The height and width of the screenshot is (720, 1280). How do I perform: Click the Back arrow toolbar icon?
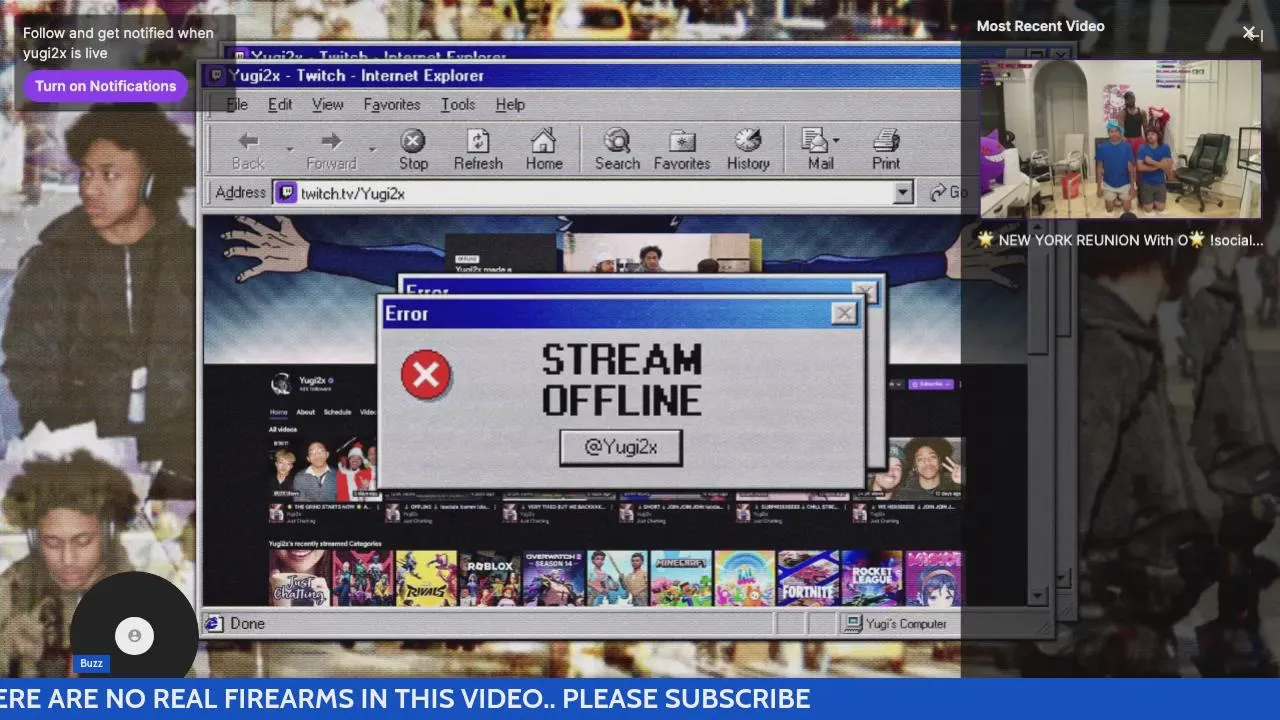(248, 141)
